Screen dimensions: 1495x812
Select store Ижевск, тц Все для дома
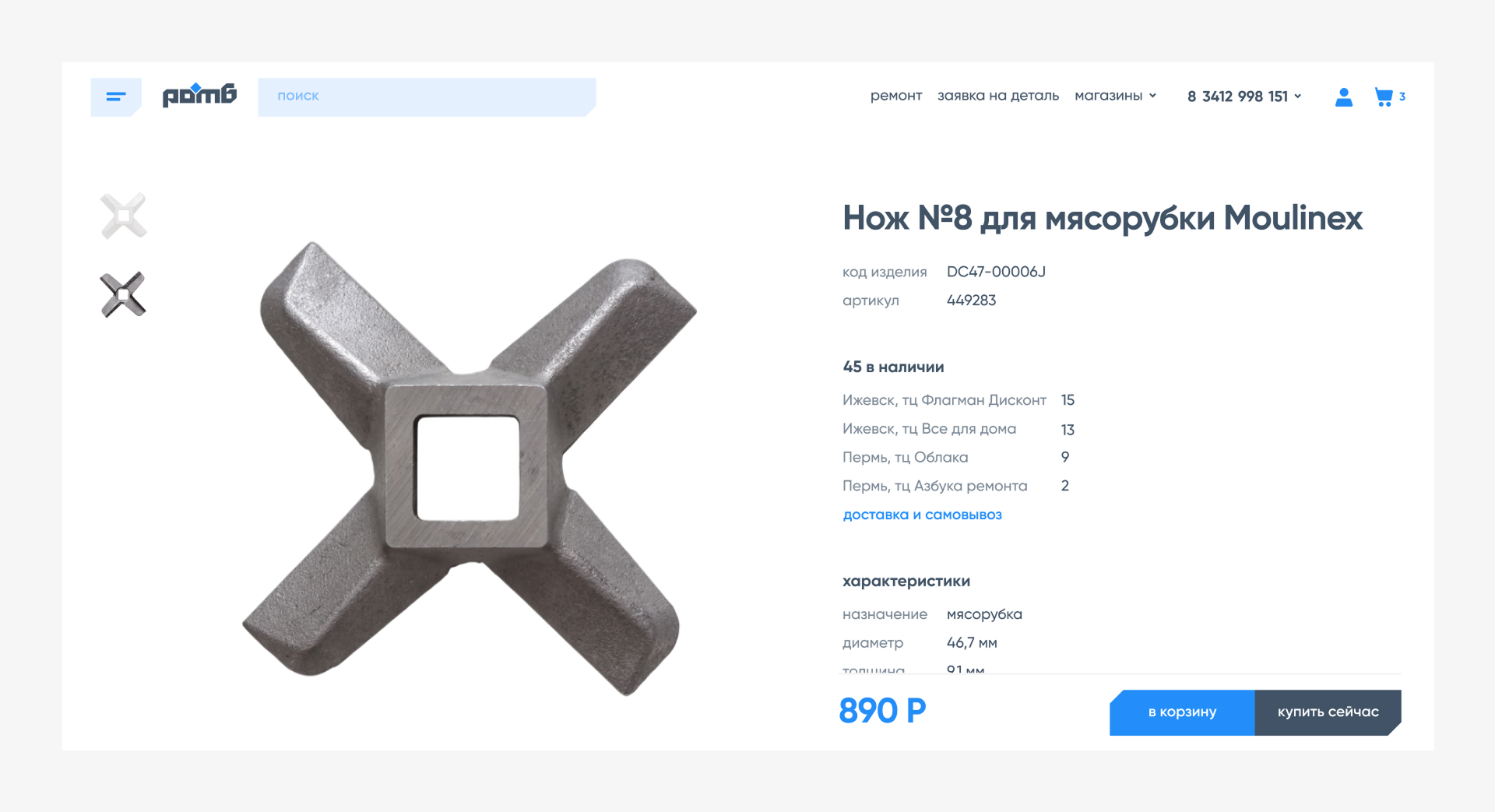929,429
